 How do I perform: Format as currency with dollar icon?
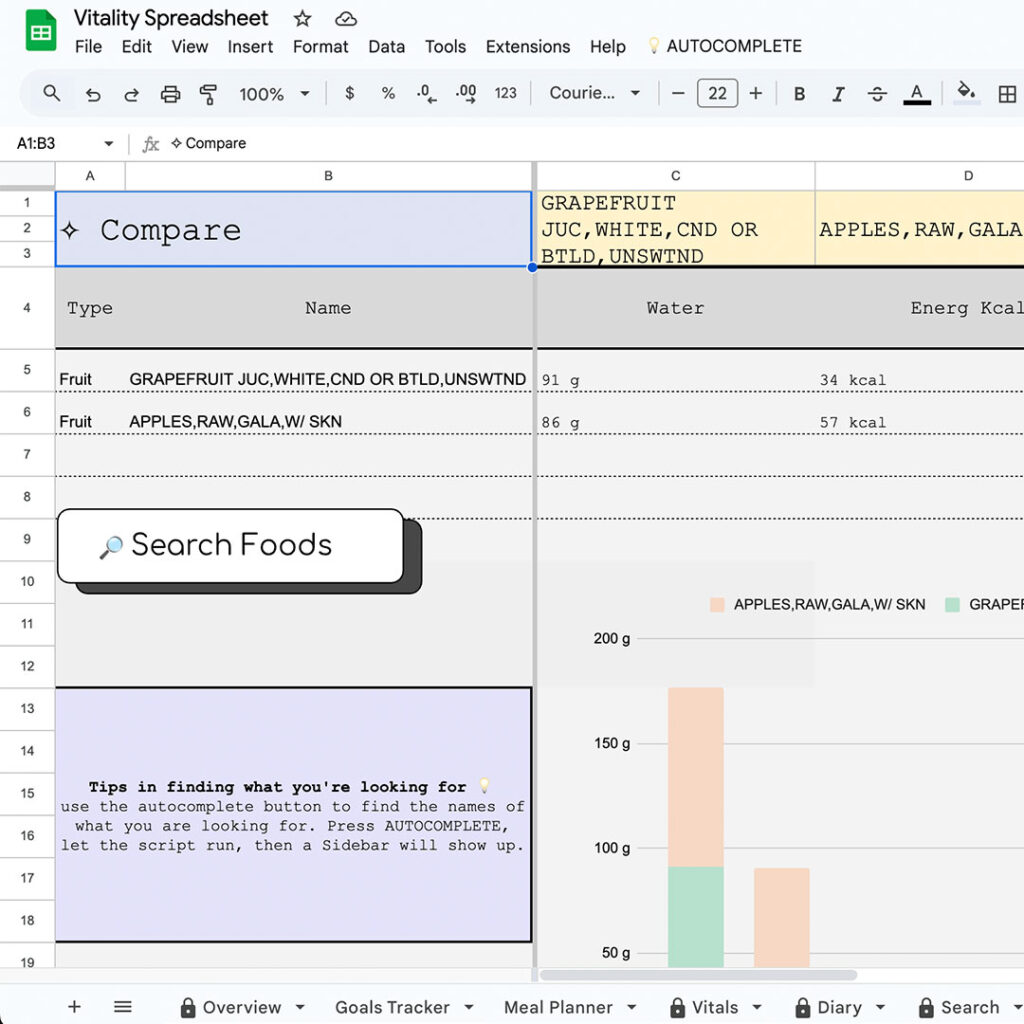349,93
